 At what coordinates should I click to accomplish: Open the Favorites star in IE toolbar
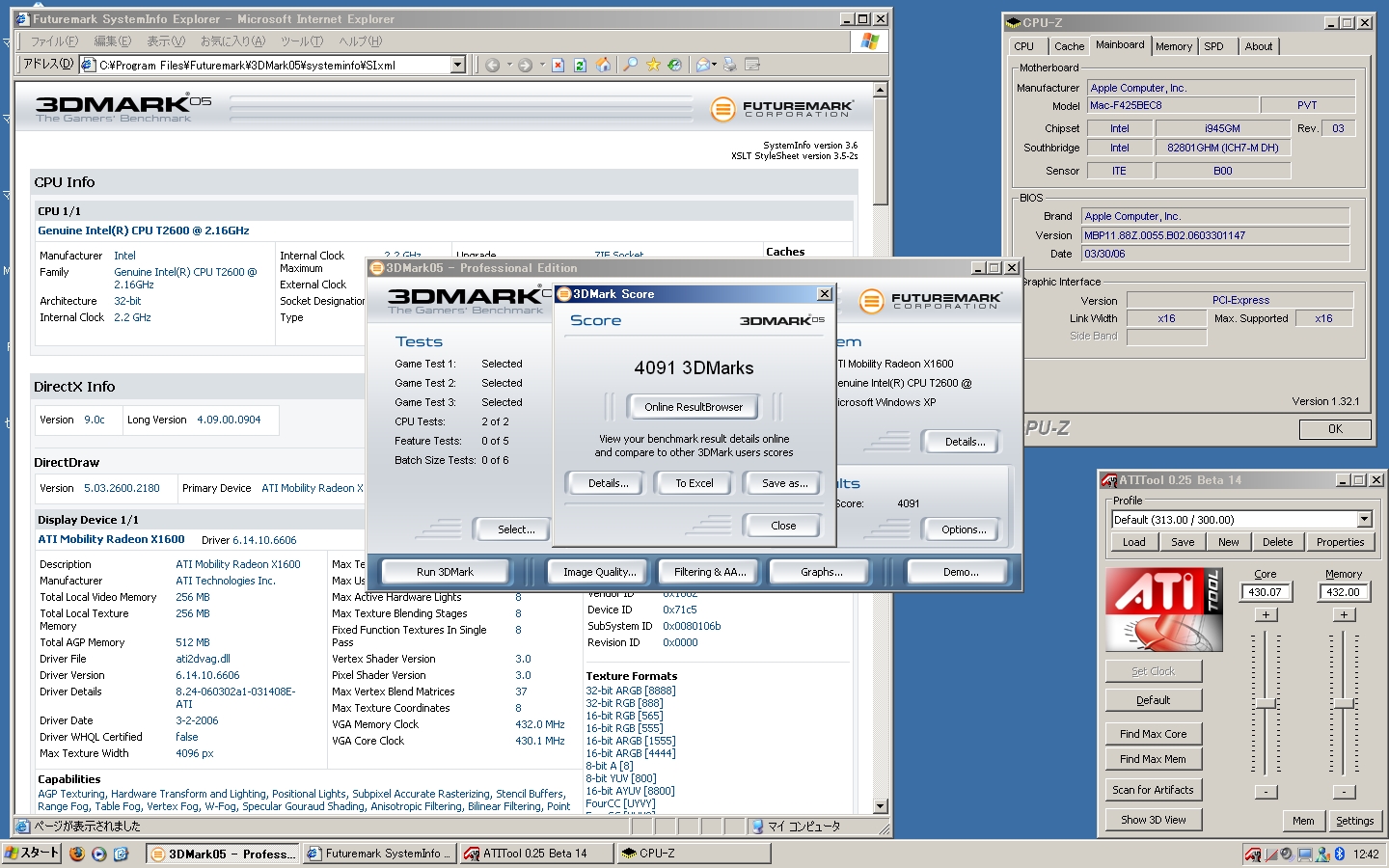click(653, 65)
